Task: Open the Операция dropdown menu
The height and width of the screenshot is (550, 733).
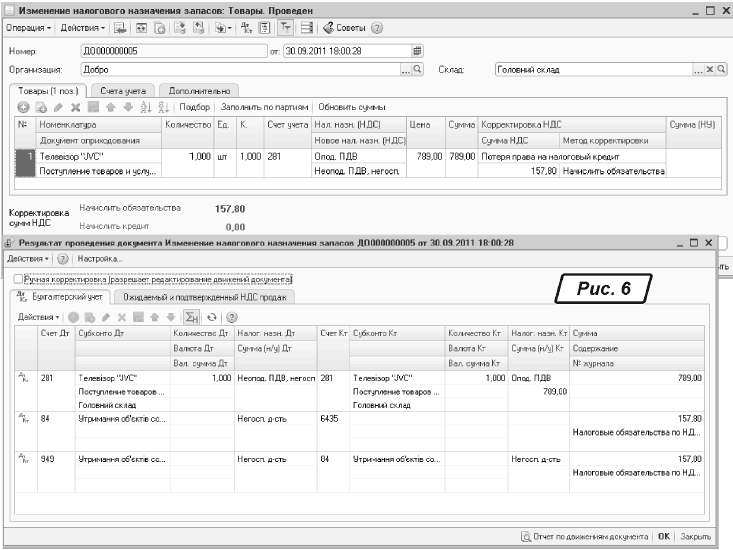Action: pos(26,27)
